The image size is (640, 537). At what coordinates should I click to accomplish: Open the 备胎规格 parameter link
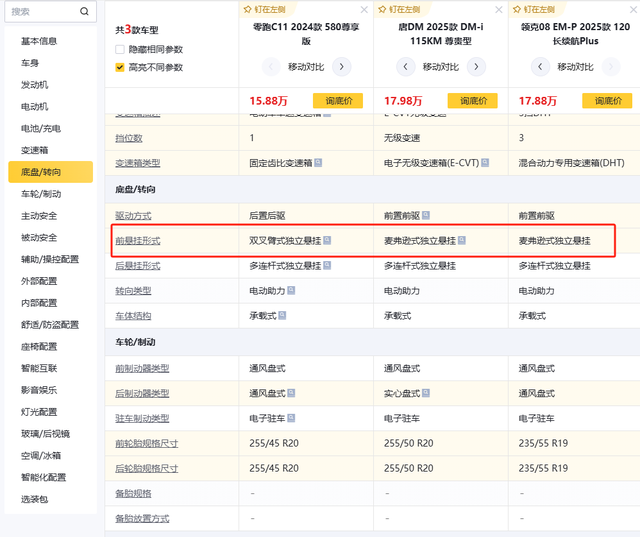(133, 494)
